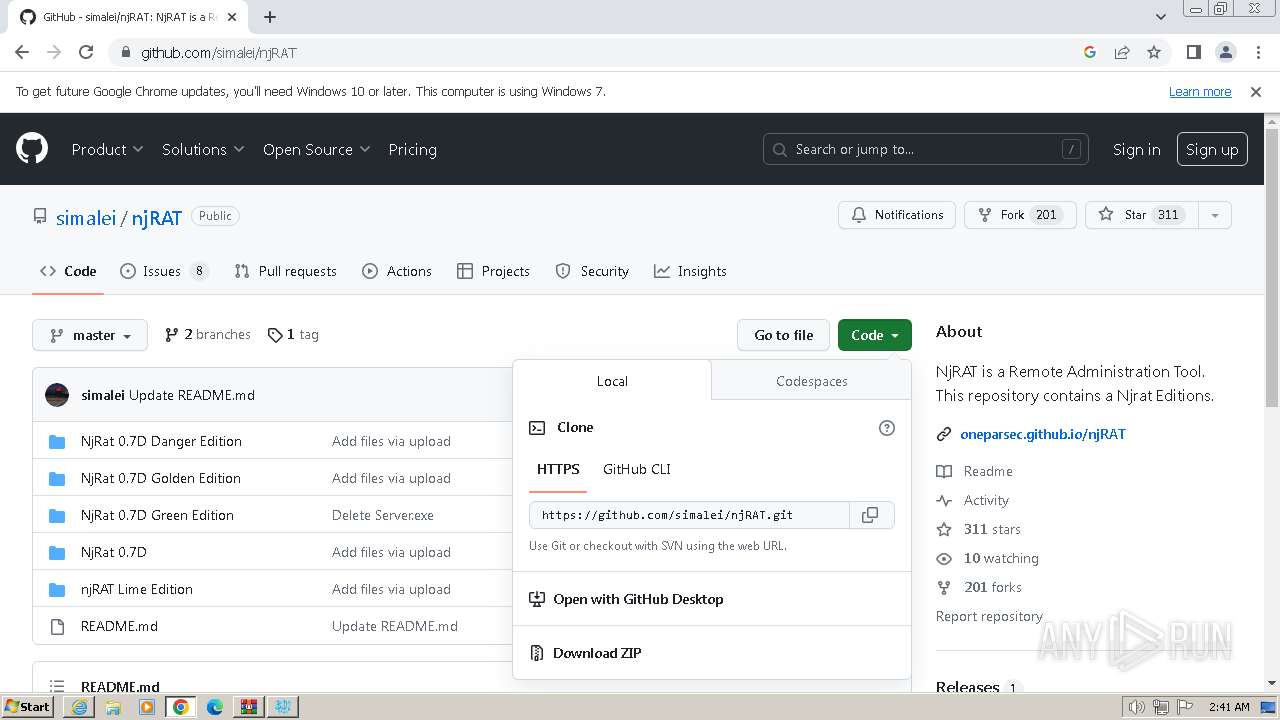
Task: Select the Local tab in clone popup
Action: point(612,381)
